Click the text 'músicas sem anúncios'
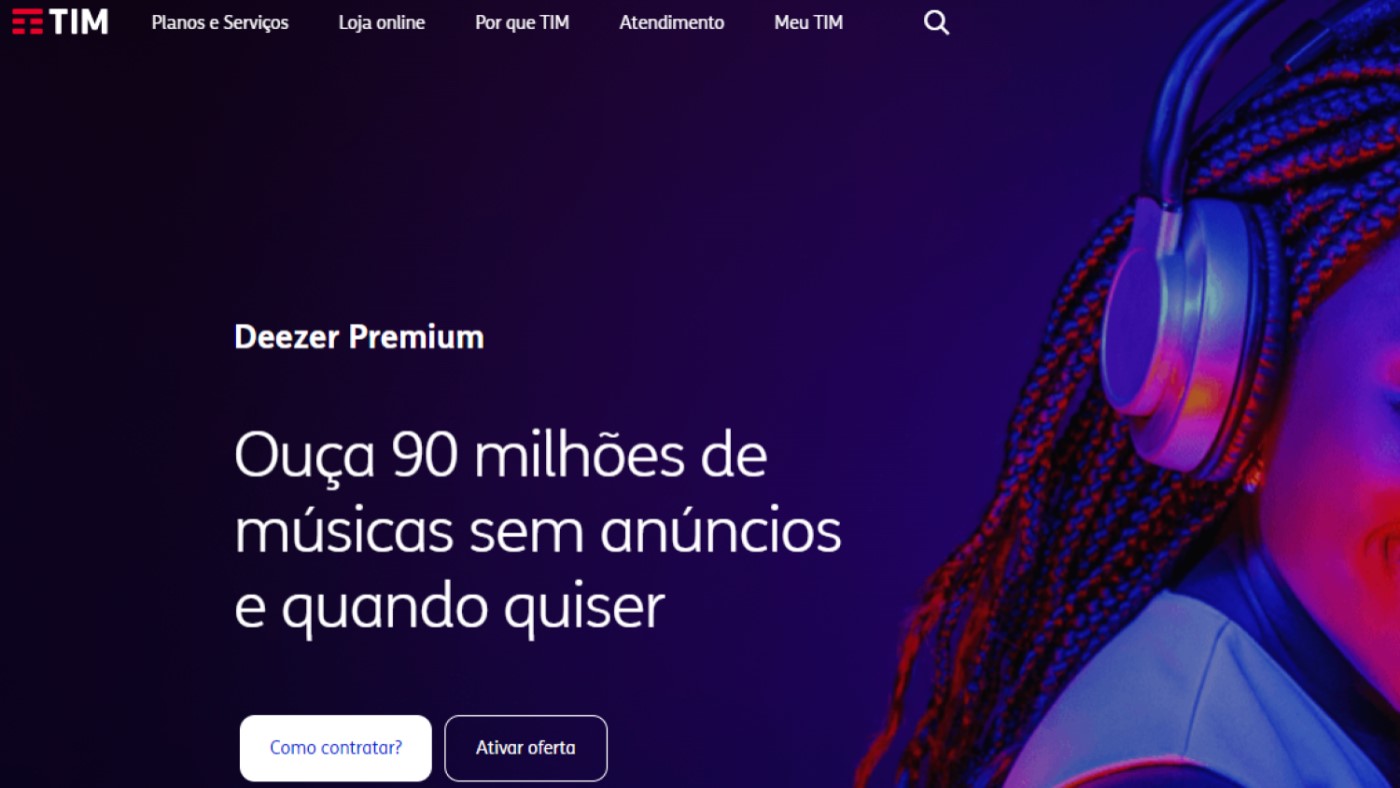Image resolution: width=1400 pixels, height=788 pixels. point(538,533)
